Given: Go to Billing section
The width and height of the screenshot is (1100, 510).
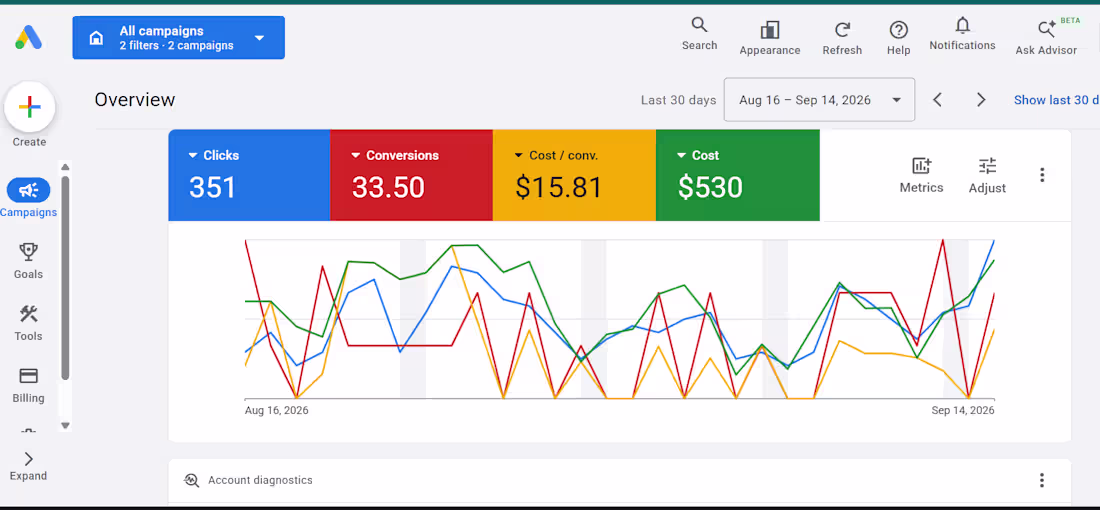Looking at the screenshot, I should pyautogui.click(x=29, y=385).
